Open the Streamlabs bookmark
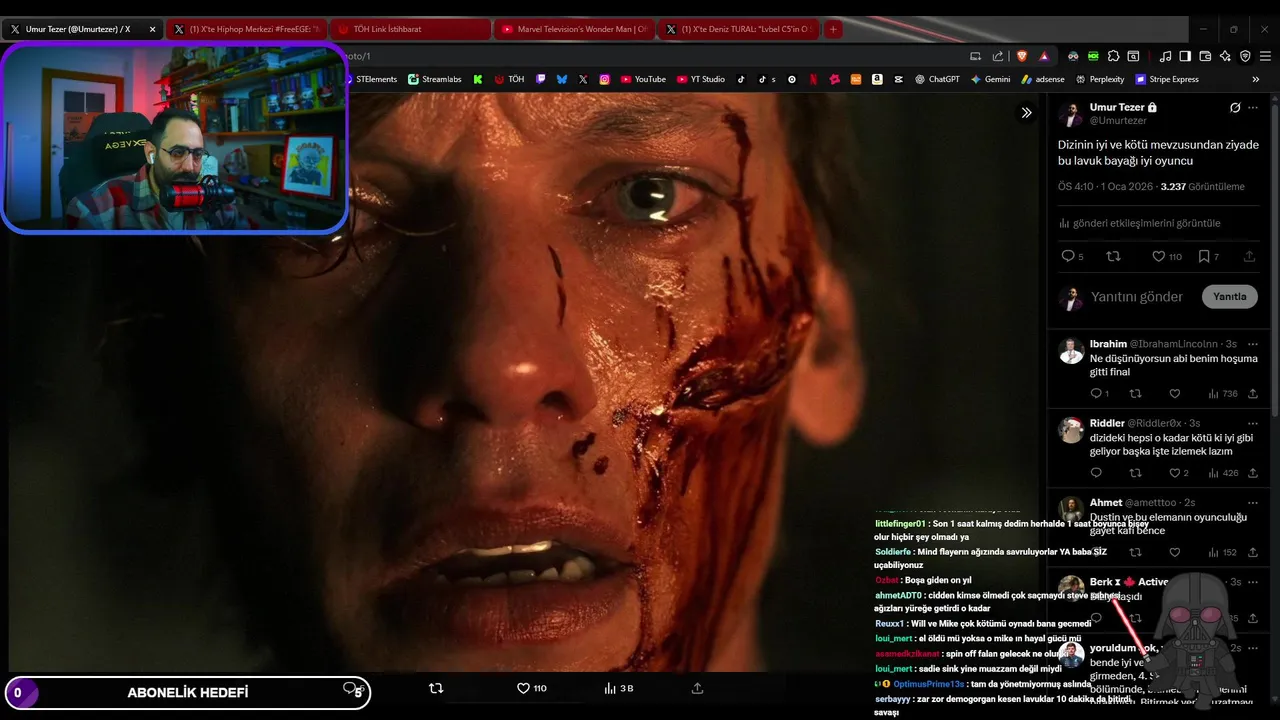Viewport: 1280px width, 720px height. click(x=435, y=79)
